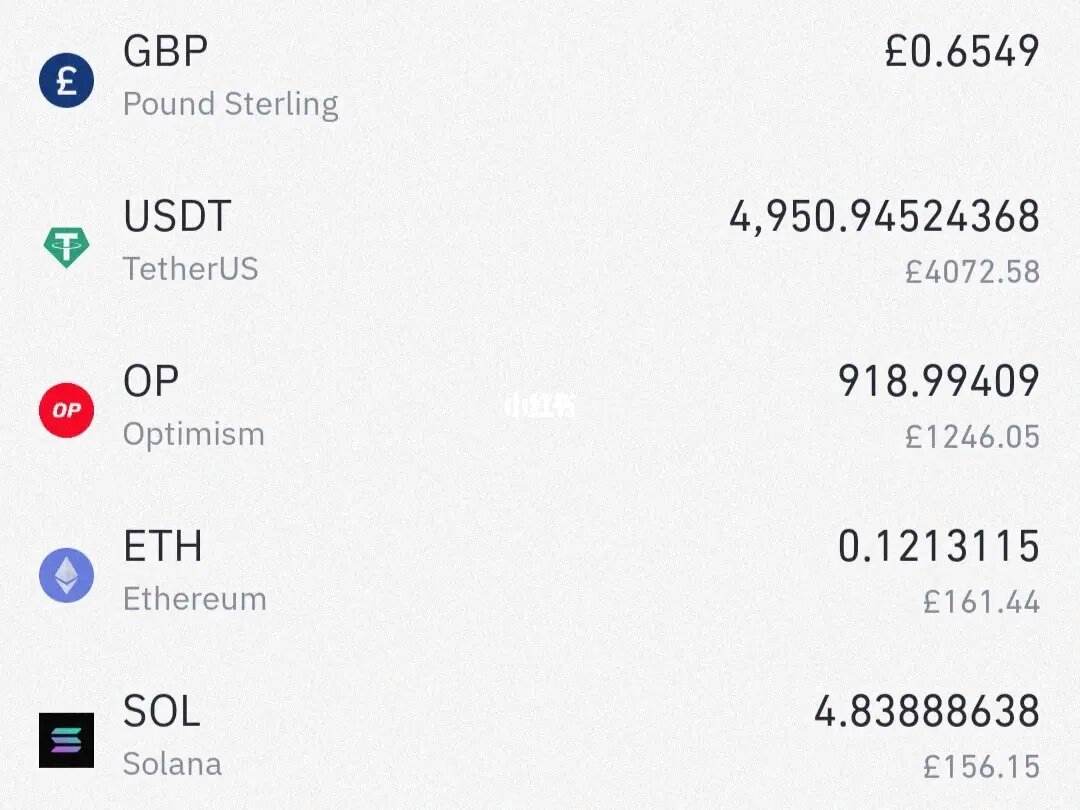Open the USDT asset title
1080x810 pixels.
point(177,216)
